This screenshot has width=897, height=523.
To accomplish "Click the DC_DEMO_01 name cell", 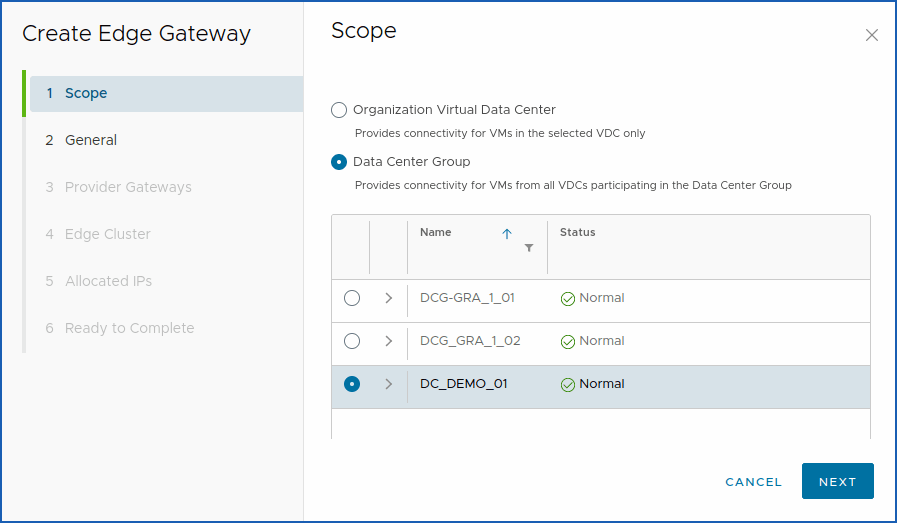I will click(464, 384).
